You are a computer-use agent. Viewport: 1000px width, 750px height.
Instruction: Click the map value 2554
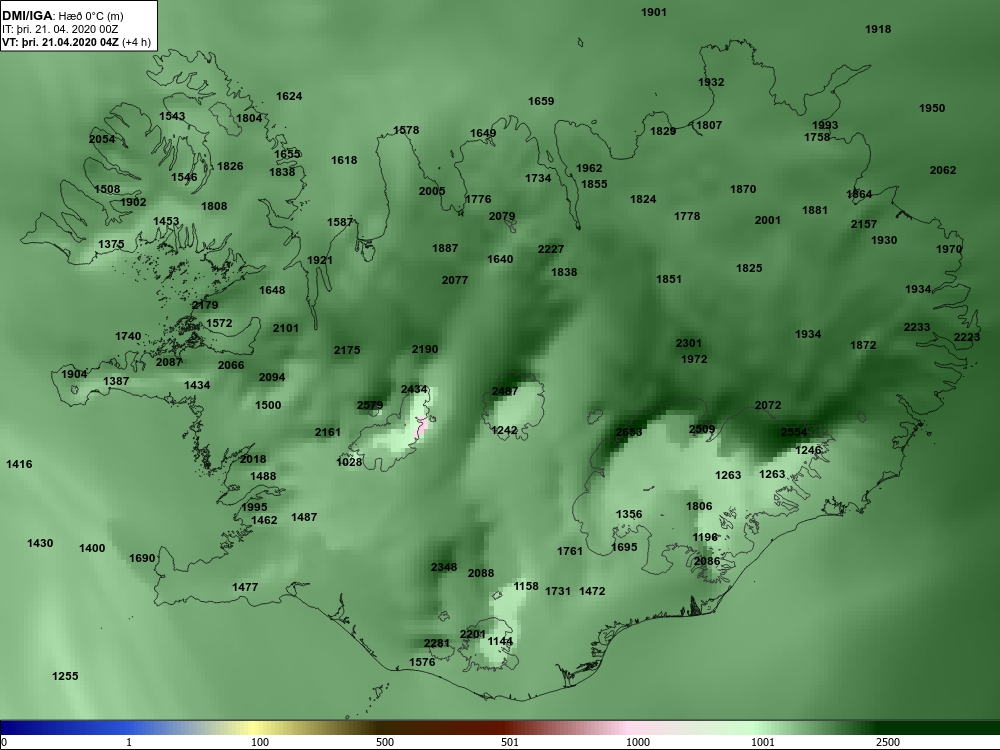pyautogui.click(x=794, y=432)
